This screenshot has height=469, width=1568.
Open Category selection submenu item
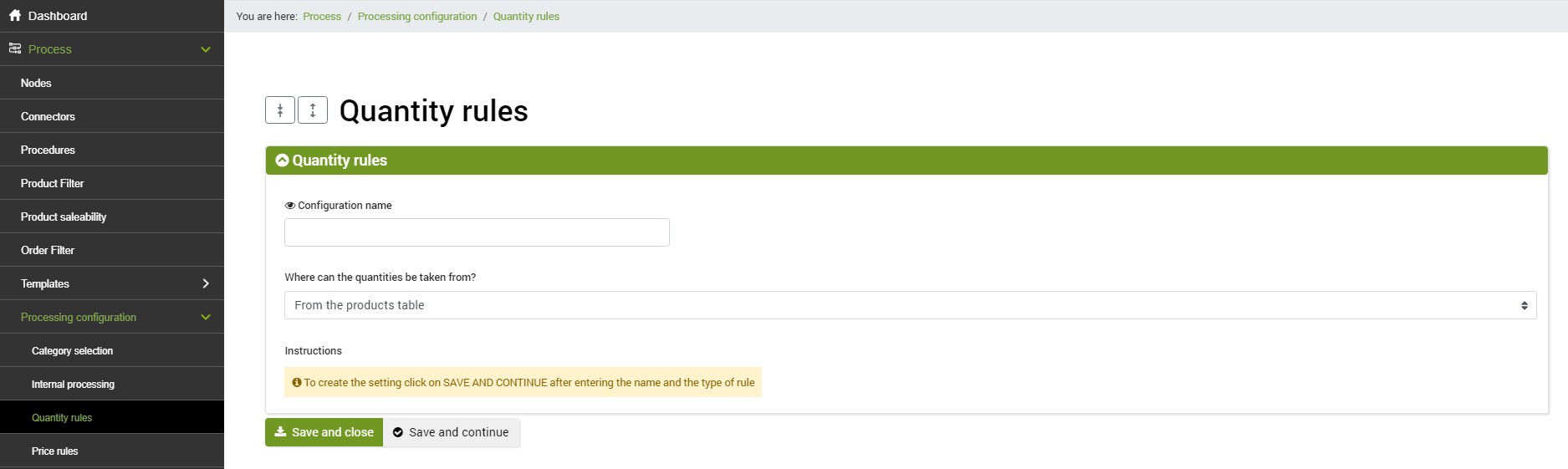point(112,350)
